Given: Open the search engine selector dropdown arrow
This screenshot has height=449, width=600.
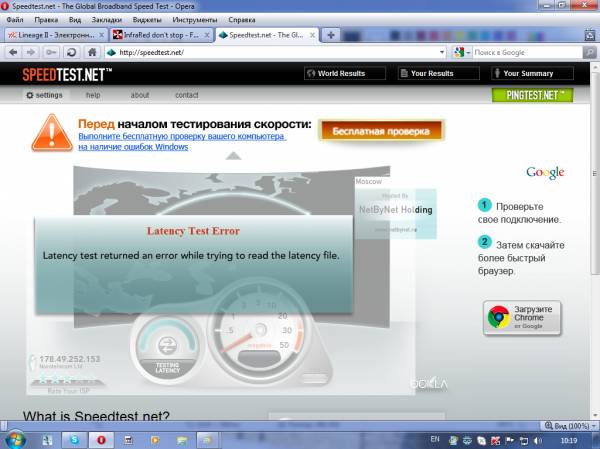Looking at the screenshot, I should point(468,52).
